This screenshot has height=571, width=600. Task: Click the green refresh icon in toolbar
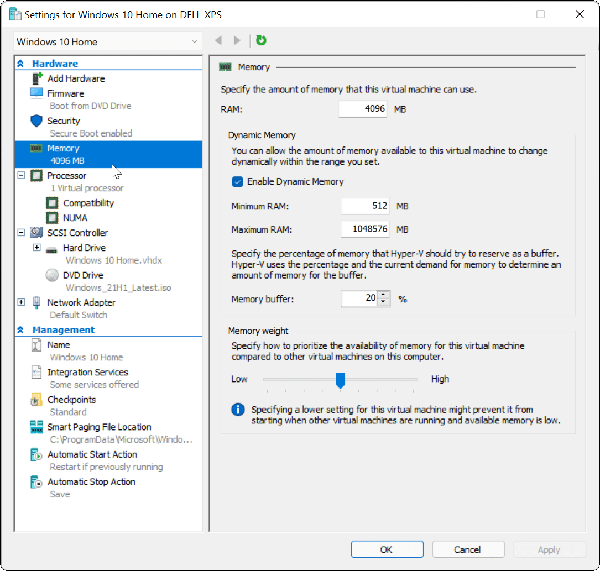[x=261, y=40]
